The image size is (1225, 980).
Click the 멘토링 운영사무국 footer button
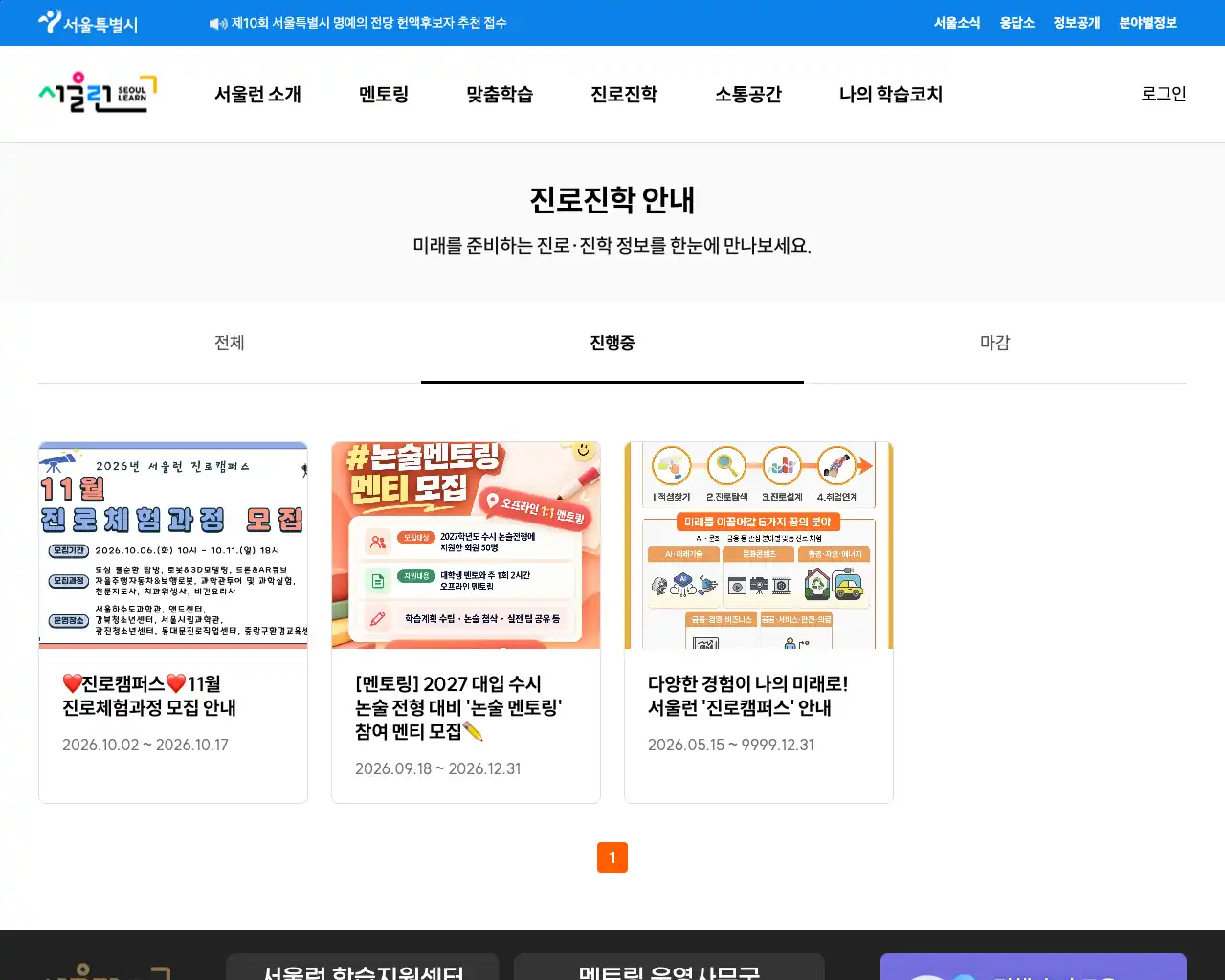669,967
